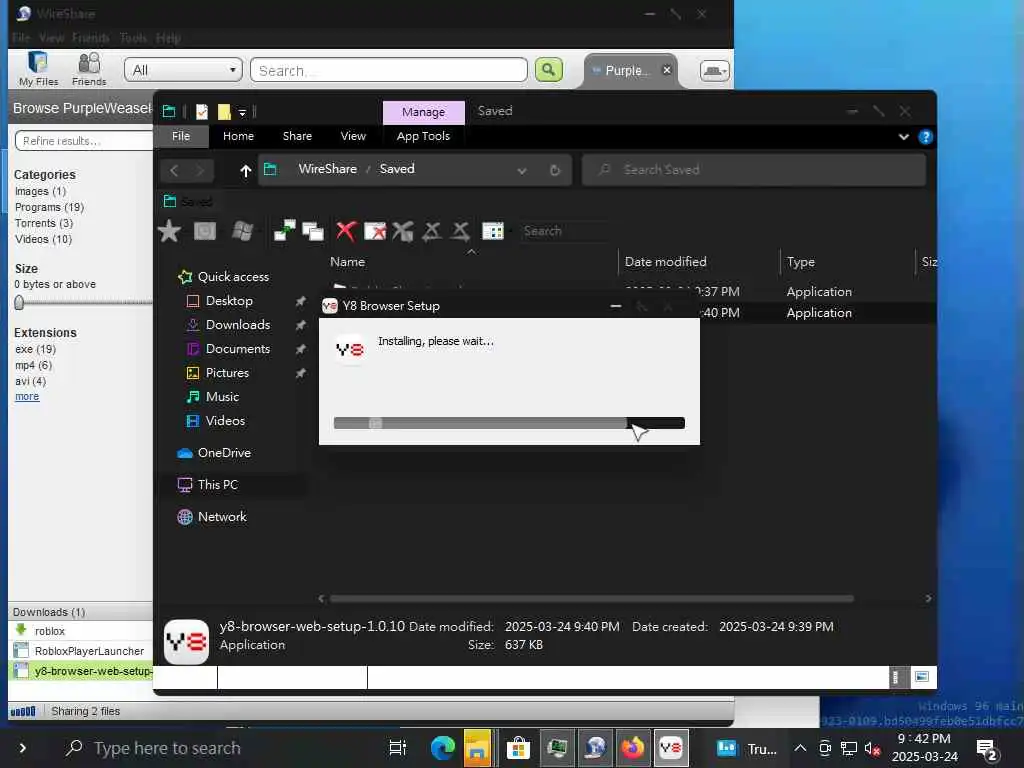This screenshot has width=1024, height=768.
Task: Select y8-browser-web-setup download entry
Action: (82, 671)
